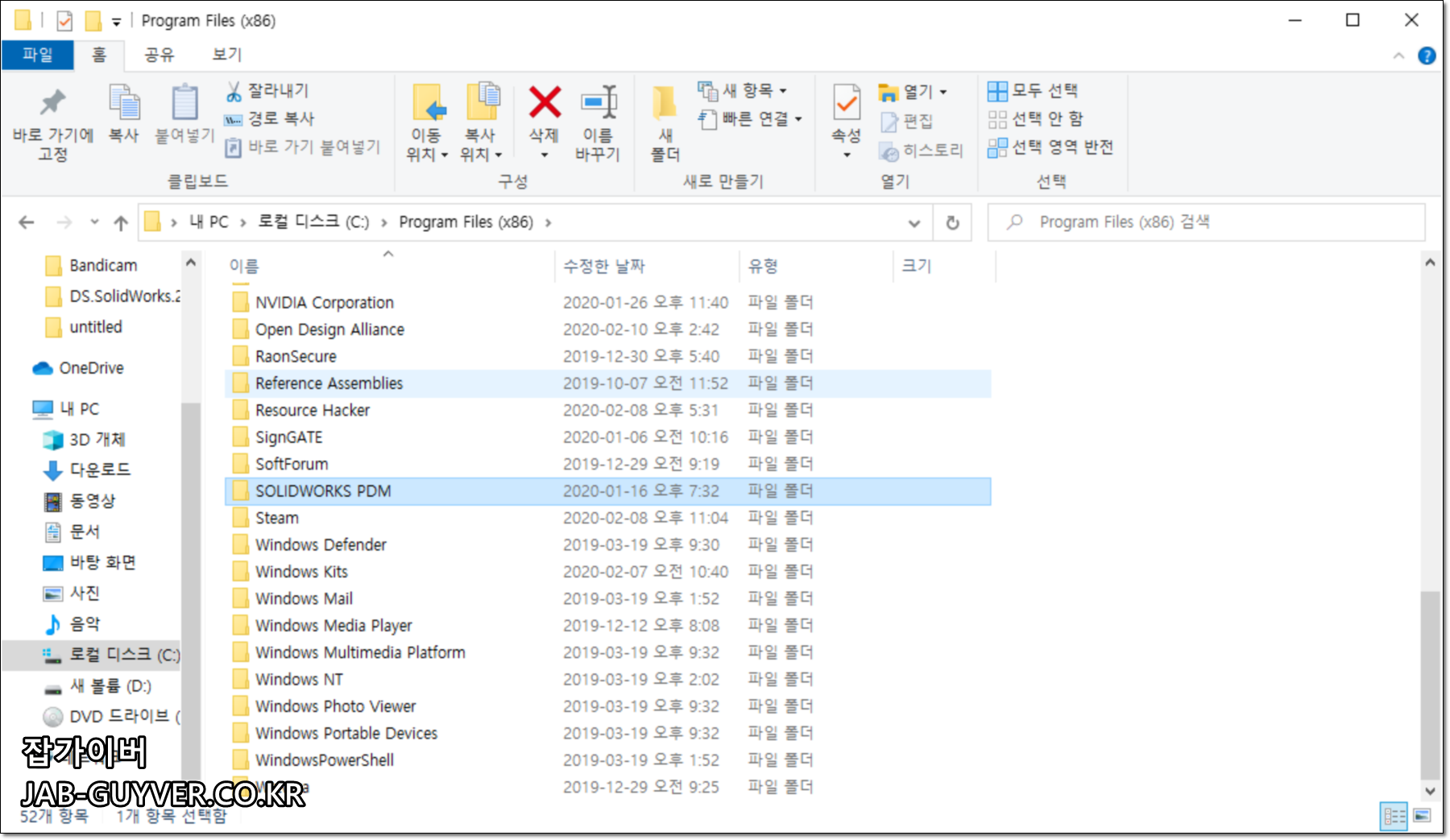Select the Resource Hacker folder

[x=608, y=411]
